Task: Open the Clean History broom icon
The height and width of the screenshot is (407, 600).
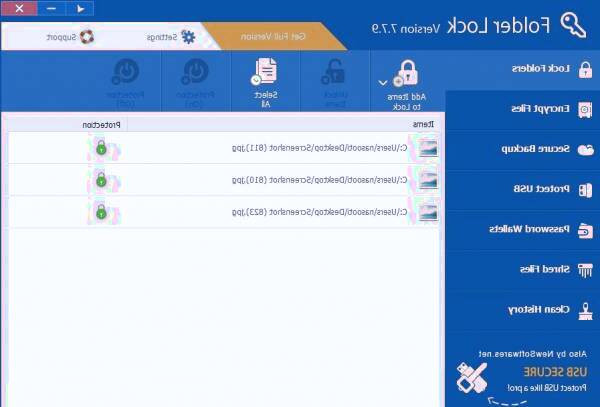Action: point(585,311)
